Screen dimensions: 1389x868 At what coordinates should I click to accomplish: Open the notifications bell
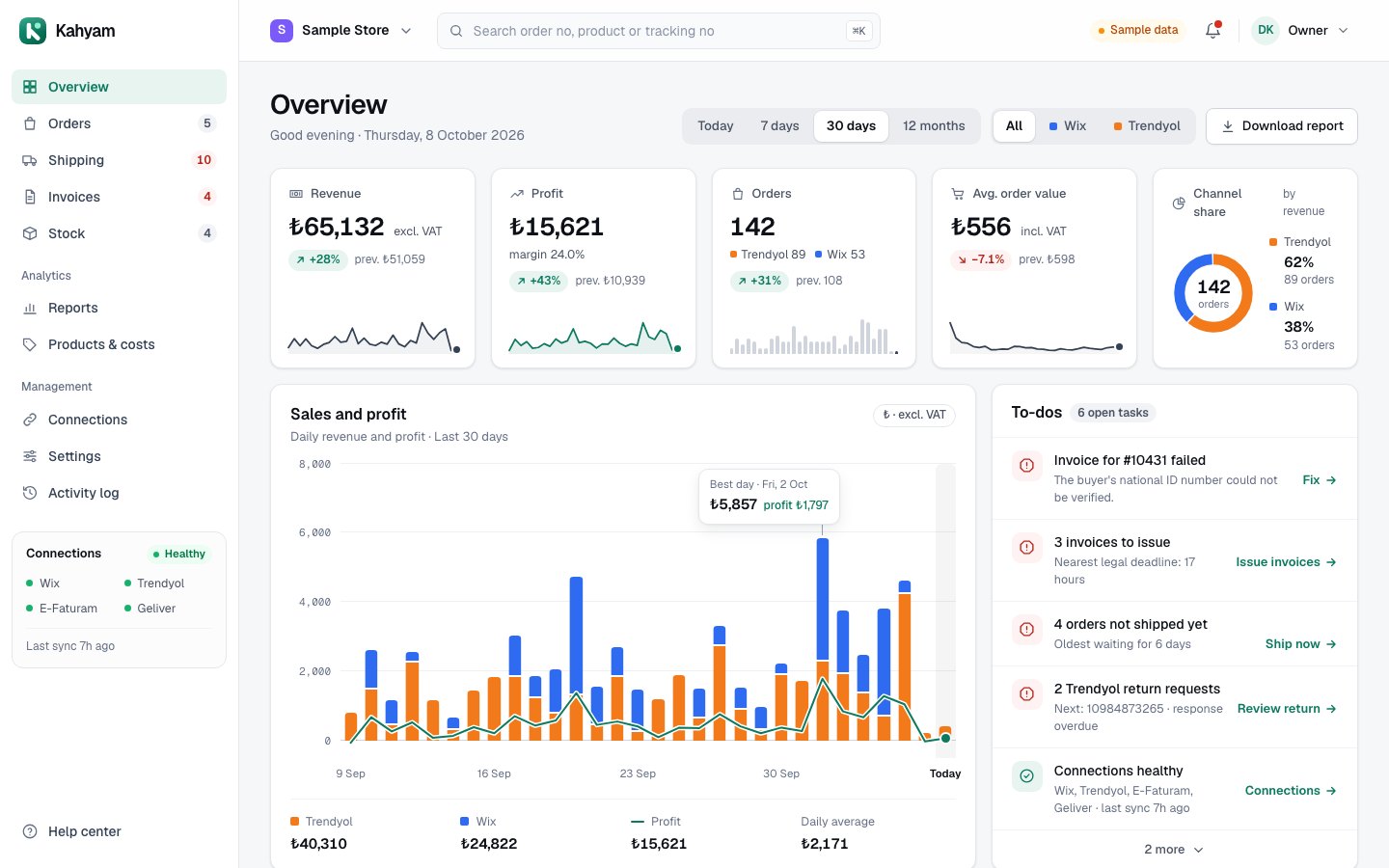pyautogui.click(x=1213, y=31)
